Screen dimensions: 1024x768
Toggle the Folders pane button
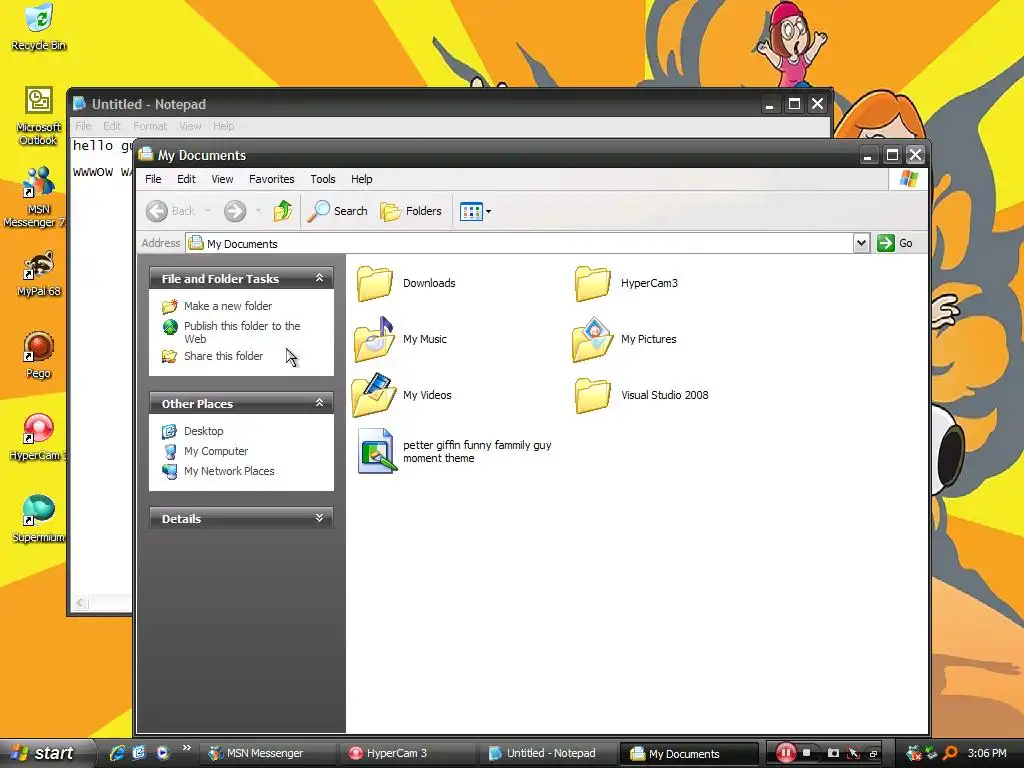411,211
